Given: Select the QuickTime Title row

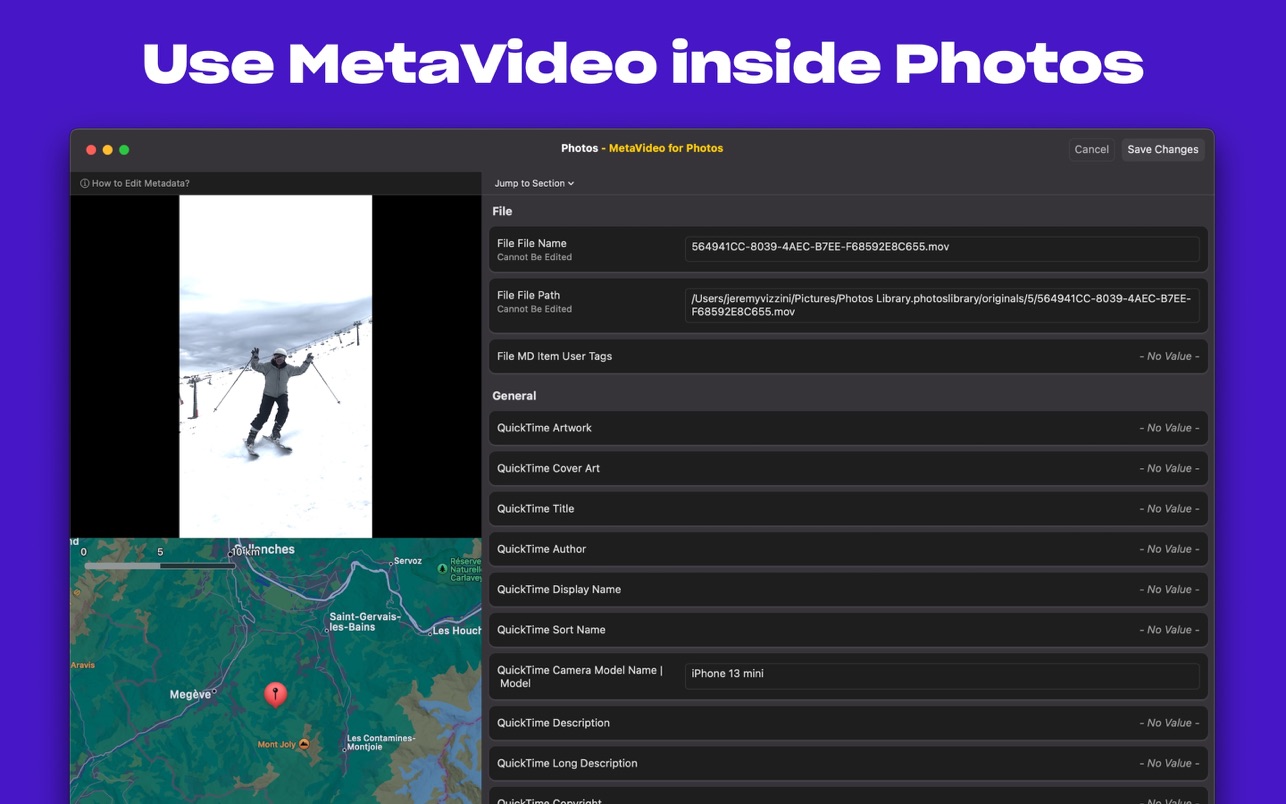Looking at the screenshot, I should 847,509.
